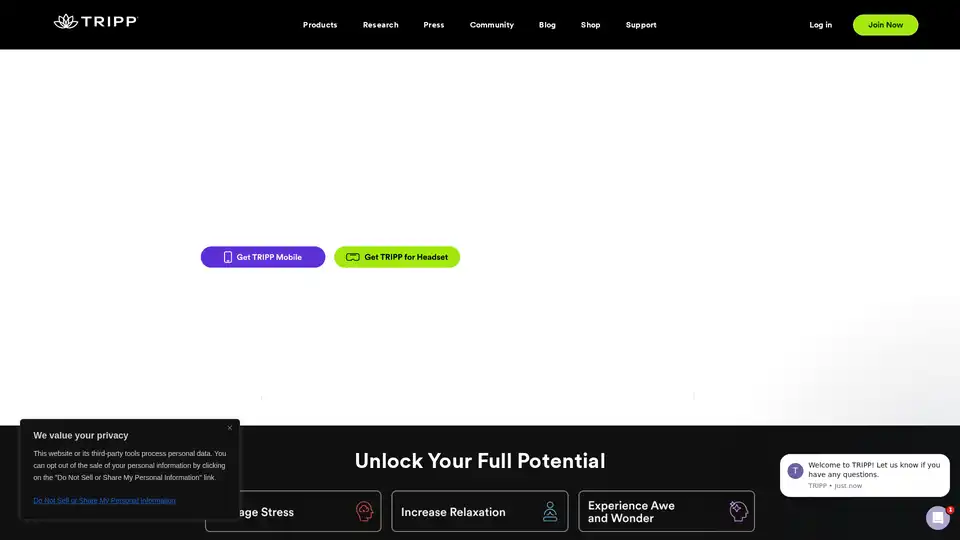960x540 pixels.
Task: Click the head icon on Manage Stress card
Action: pos(364,512)
